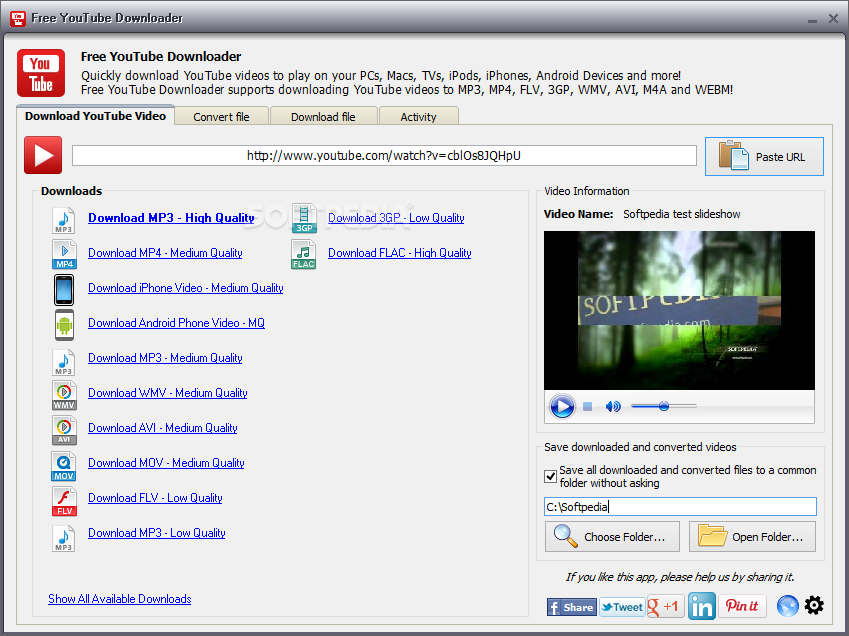Viewport: 849px width, 636px height.
Task: Click the MOV file icon
Action: tap(64, 467)
